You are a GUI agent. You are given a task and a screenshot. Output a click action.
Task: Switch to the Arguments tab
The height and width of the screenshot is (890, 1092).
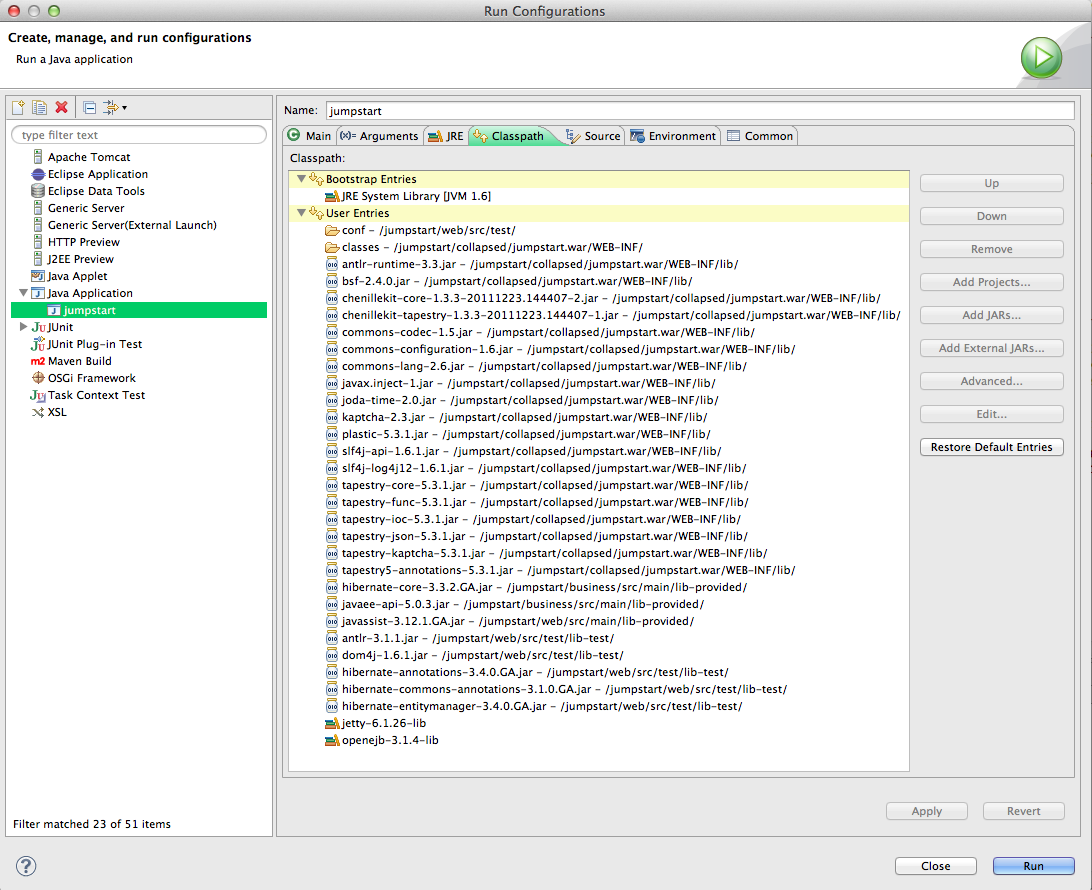click(380, 136)
